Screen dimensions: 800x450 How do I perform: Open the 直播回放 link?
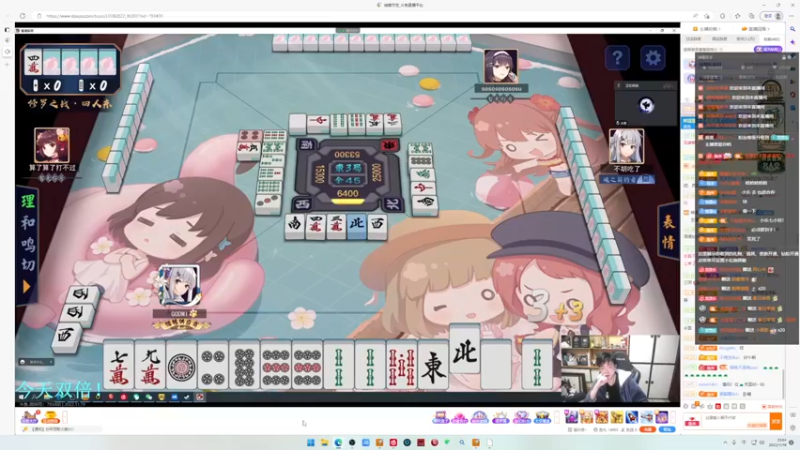[x=755, y=29]
